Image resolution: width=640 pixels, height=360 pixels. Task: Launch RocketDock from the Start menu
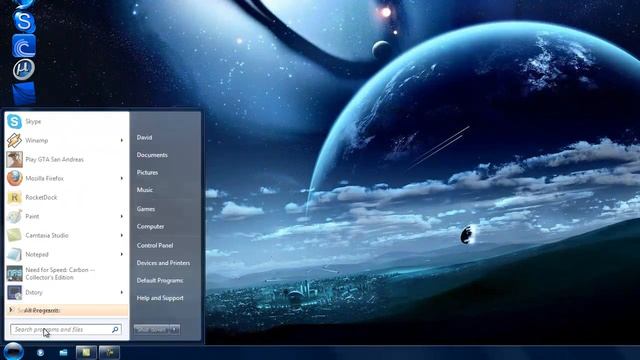click(66, 198)
